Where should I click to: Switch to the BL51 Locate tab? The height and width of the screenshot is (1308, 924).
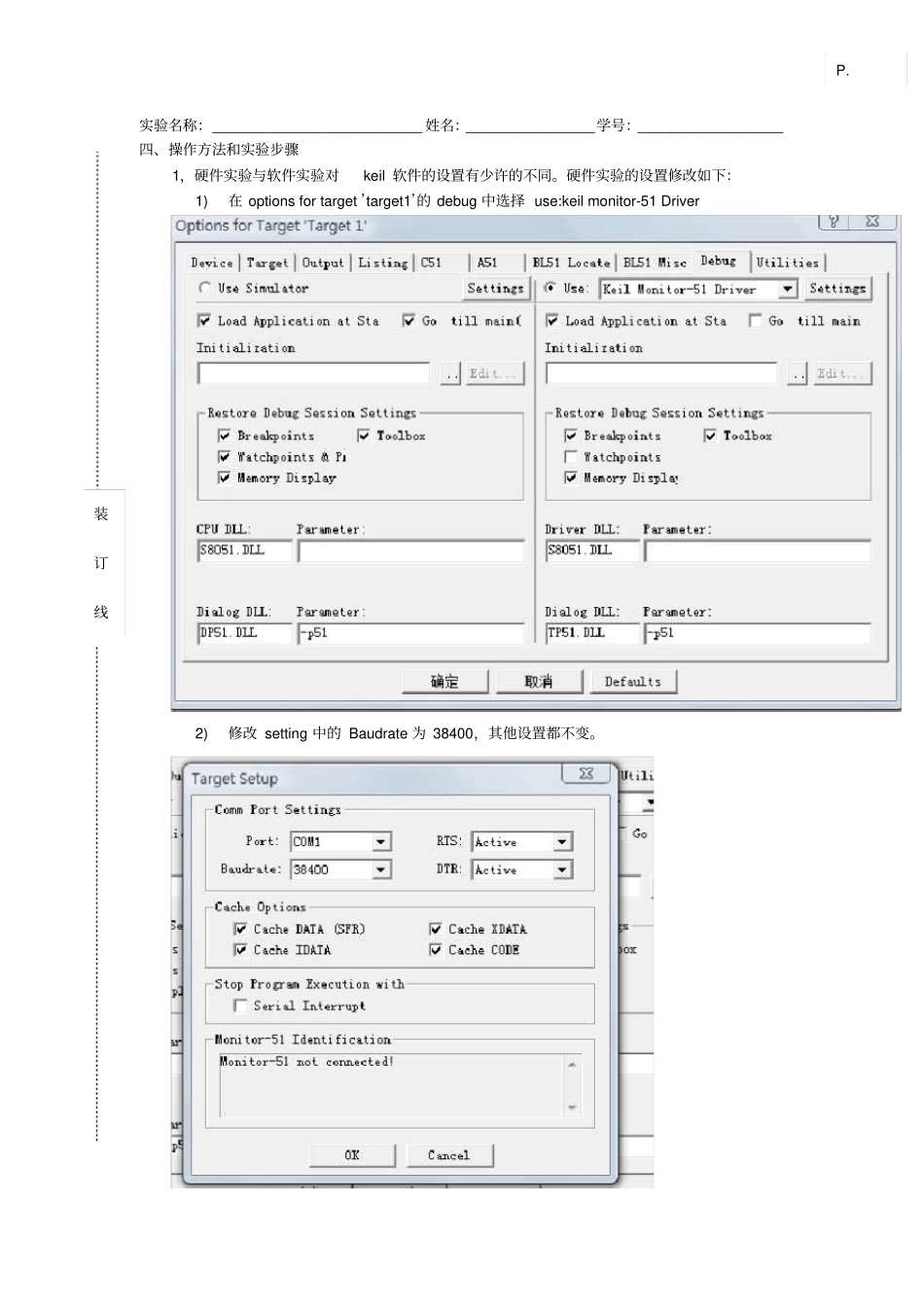point(571,263)
